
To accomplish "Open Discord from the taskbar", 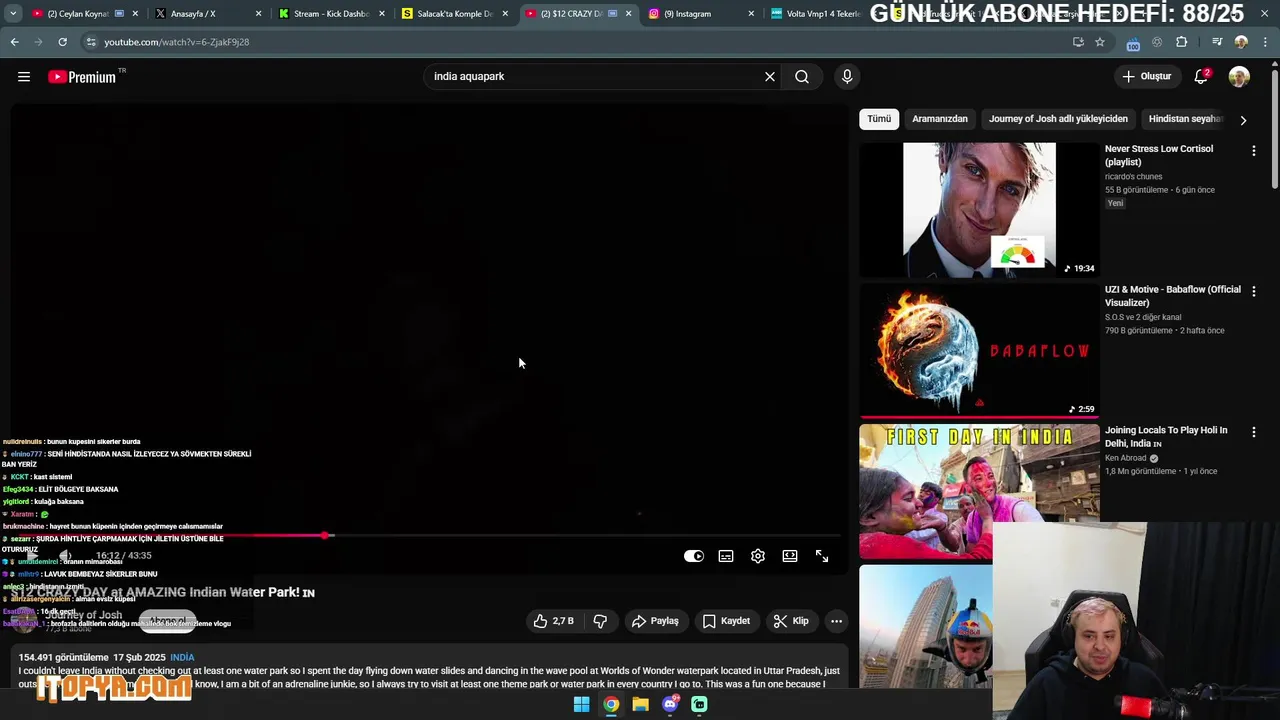I will (x=670, y=704).
